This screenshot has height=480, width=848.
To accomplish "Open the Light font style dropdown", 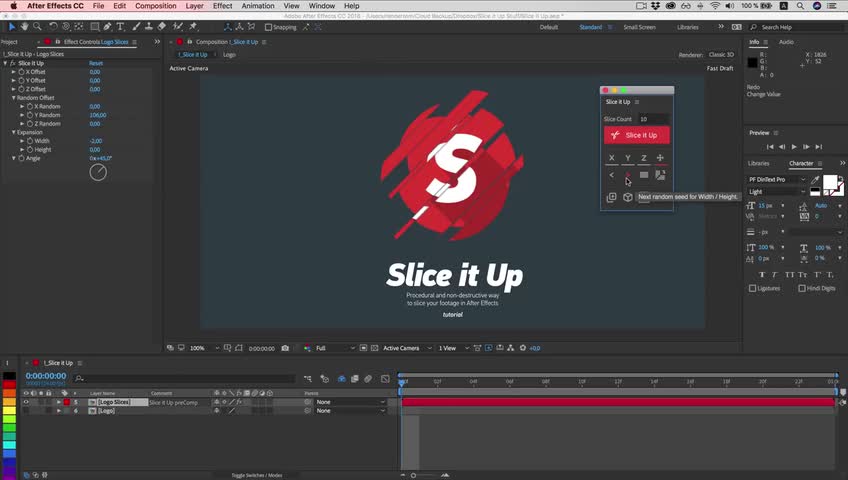I will tap(777, 192).
